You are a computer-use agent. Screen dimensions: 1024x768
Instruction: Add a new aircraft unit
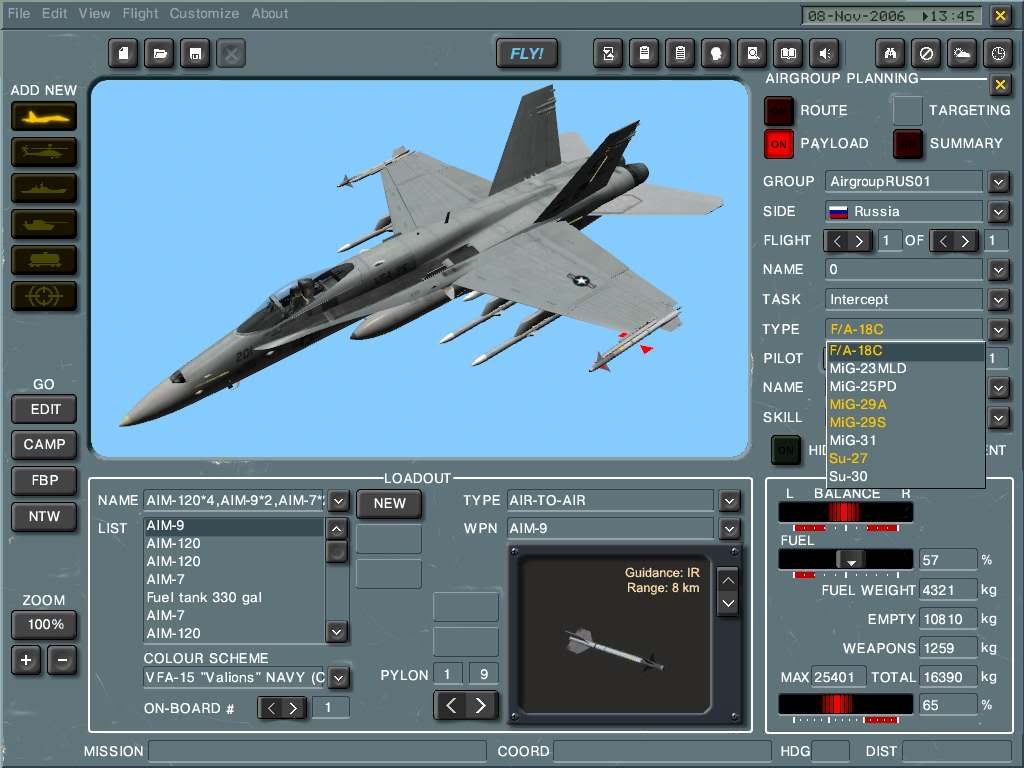pyautogui.click(x=43, y=116)
